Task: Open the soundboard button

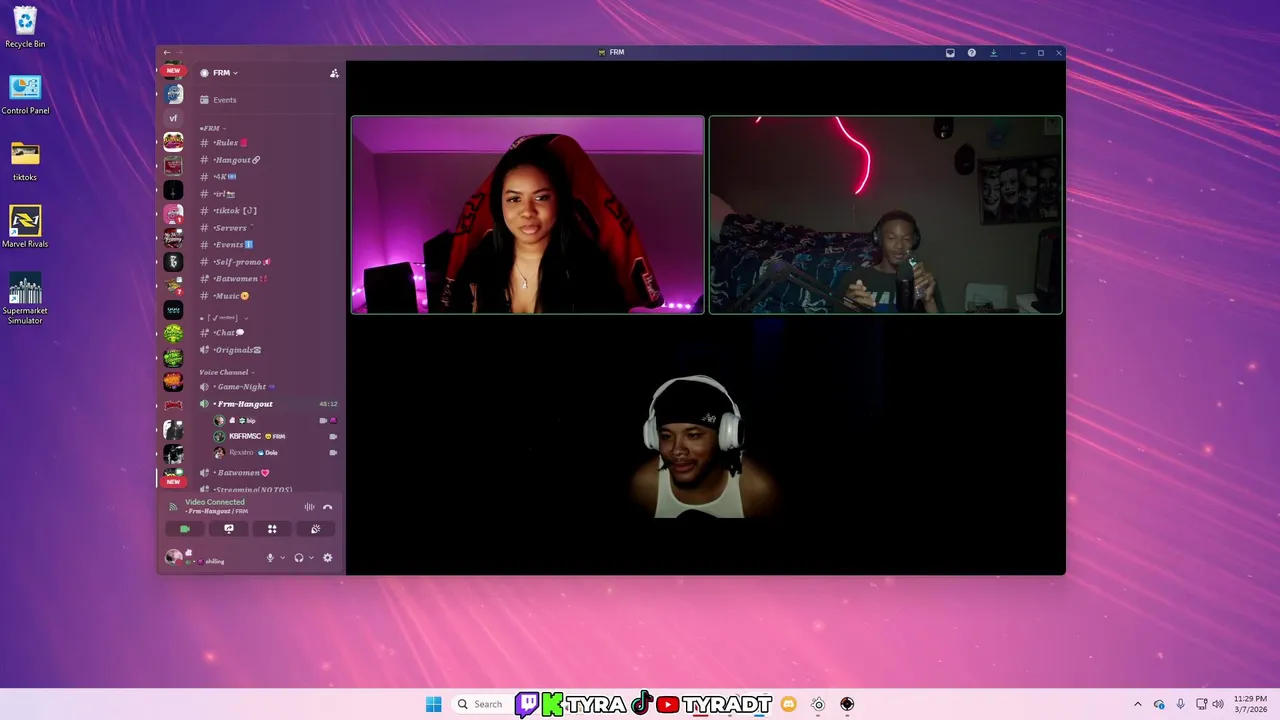Action: pyautogui.click(x=316, y=529)
